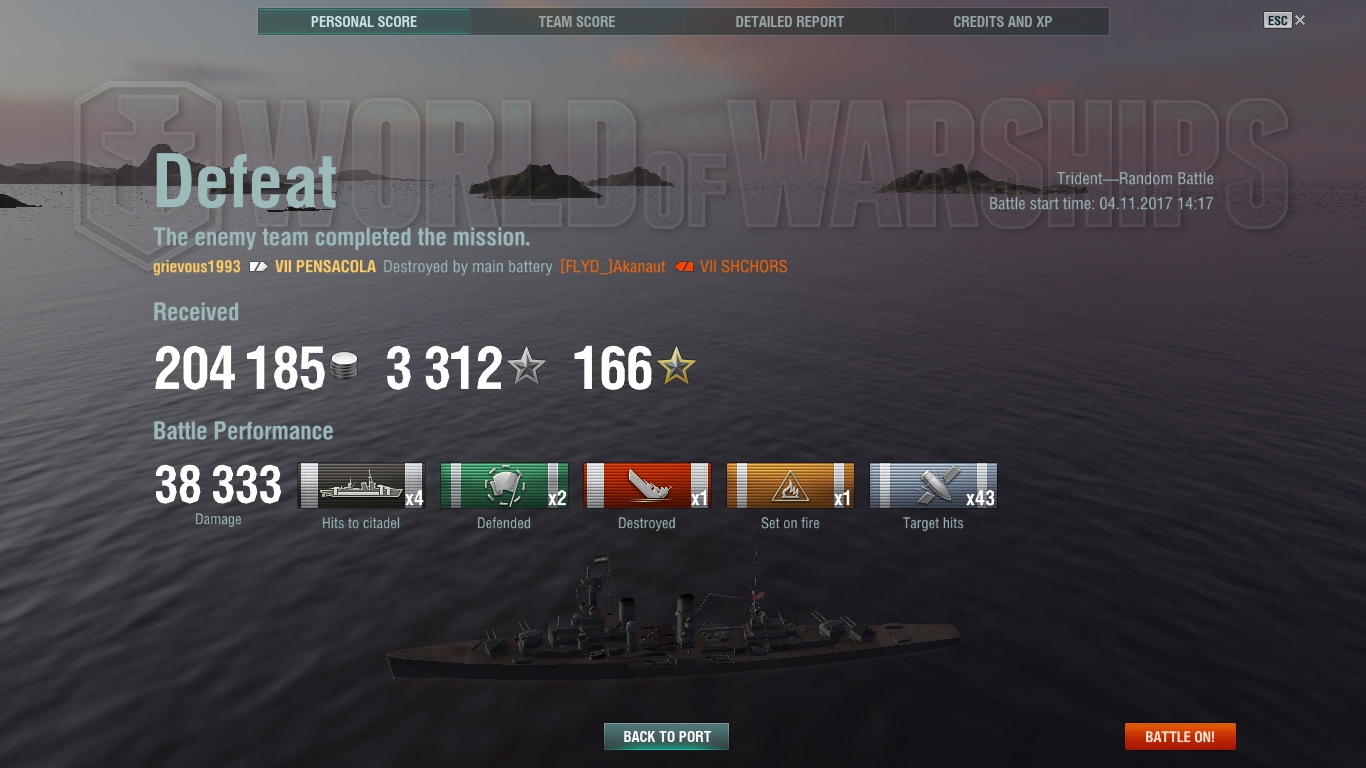Click the Hits to citadel ribbon icon

(x=361, y=486)
